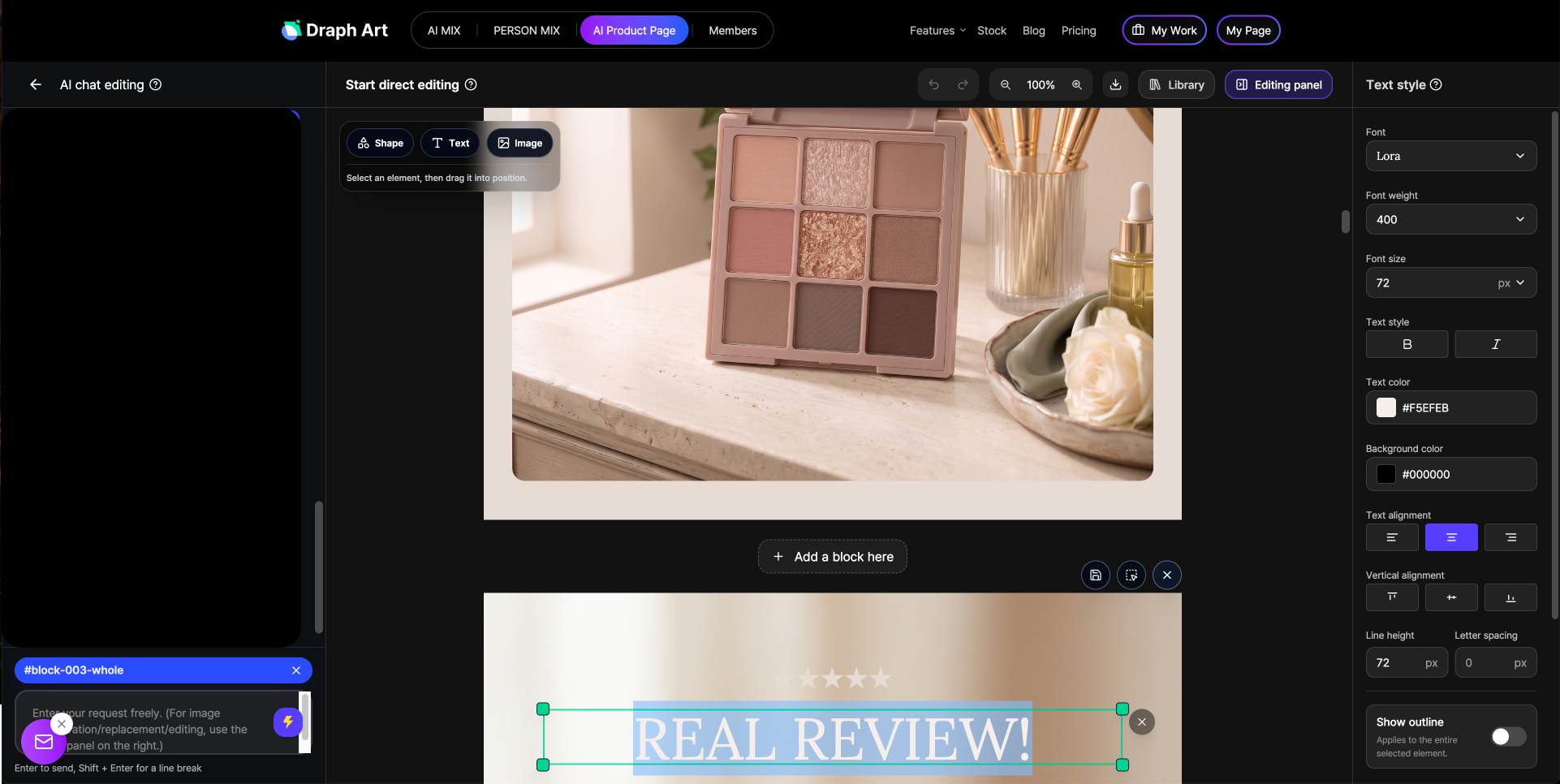This screenshot has width=1560, height=784.
Task: Click the right panel vertical scrollbar
Action: 1554,365
